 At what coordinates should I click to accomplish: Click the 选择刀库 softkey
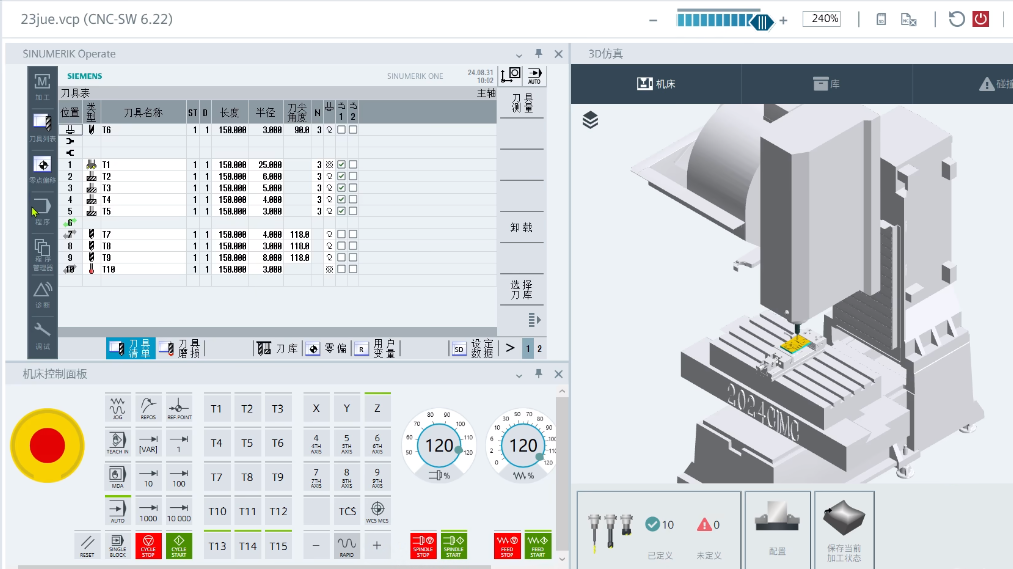pos(521,290)
